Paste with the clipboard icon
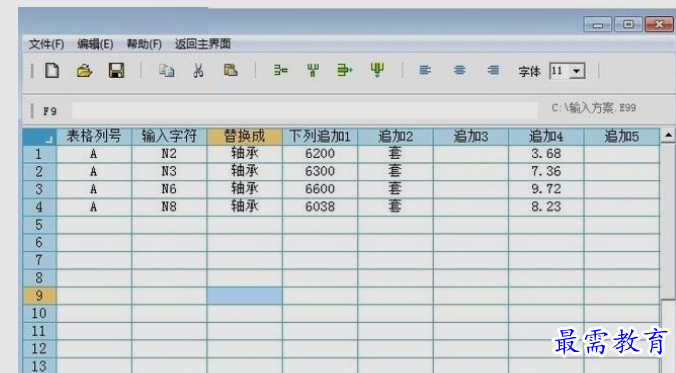 pos(231,70)
